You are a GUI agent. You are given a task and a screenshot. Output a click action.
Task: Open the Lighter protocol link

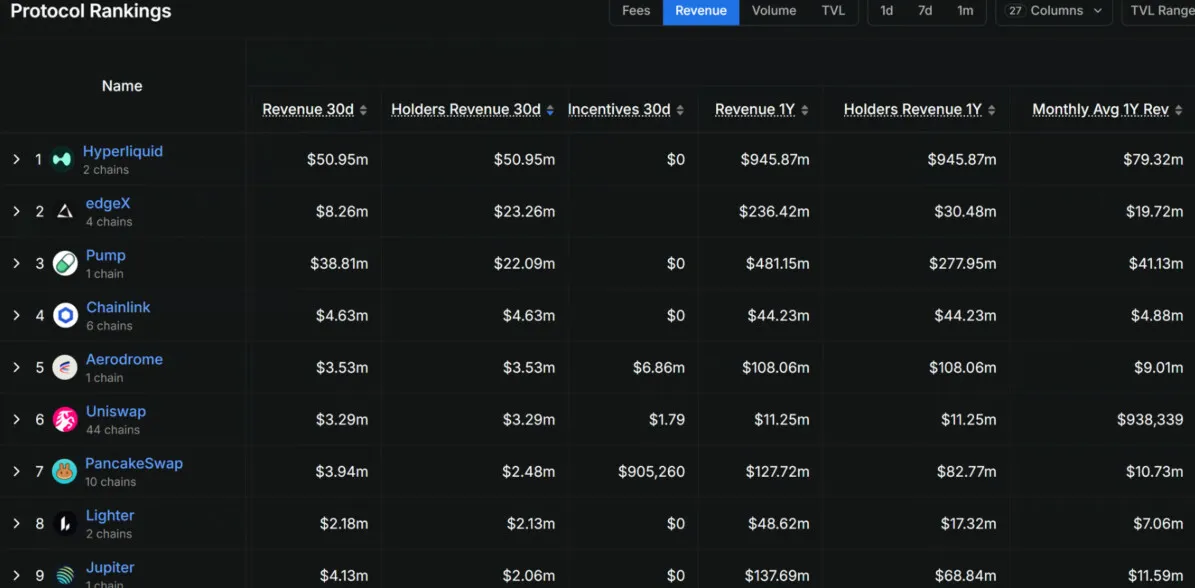coord(110,516)
